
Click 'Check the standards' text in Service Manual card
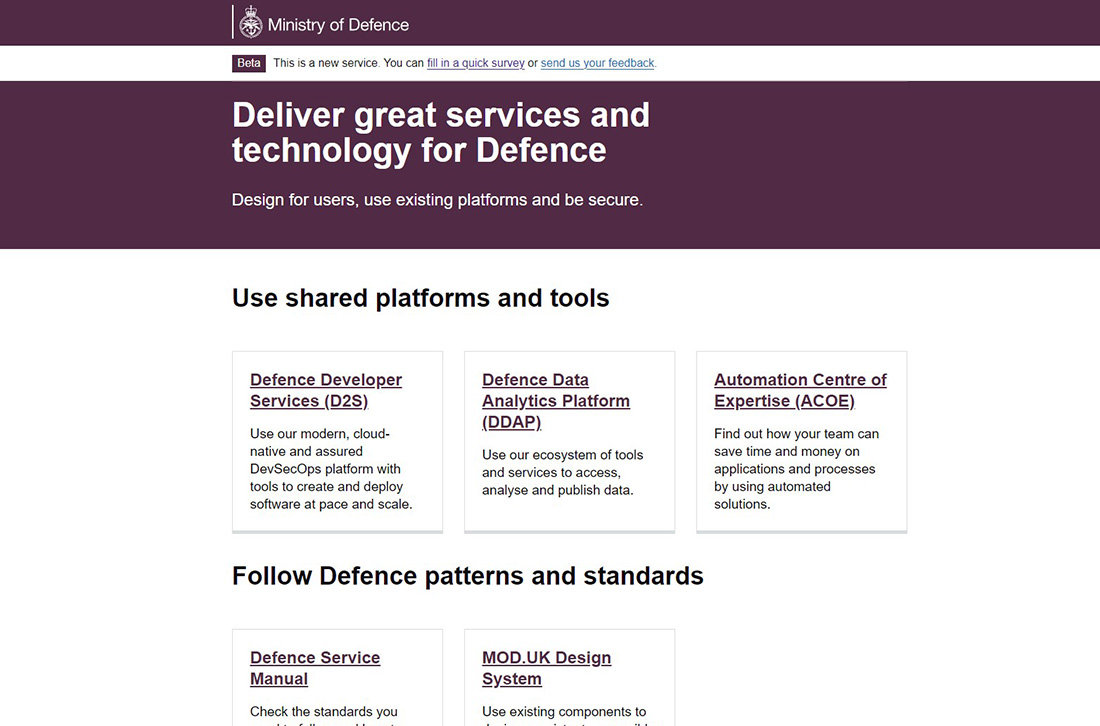point(323,713)
